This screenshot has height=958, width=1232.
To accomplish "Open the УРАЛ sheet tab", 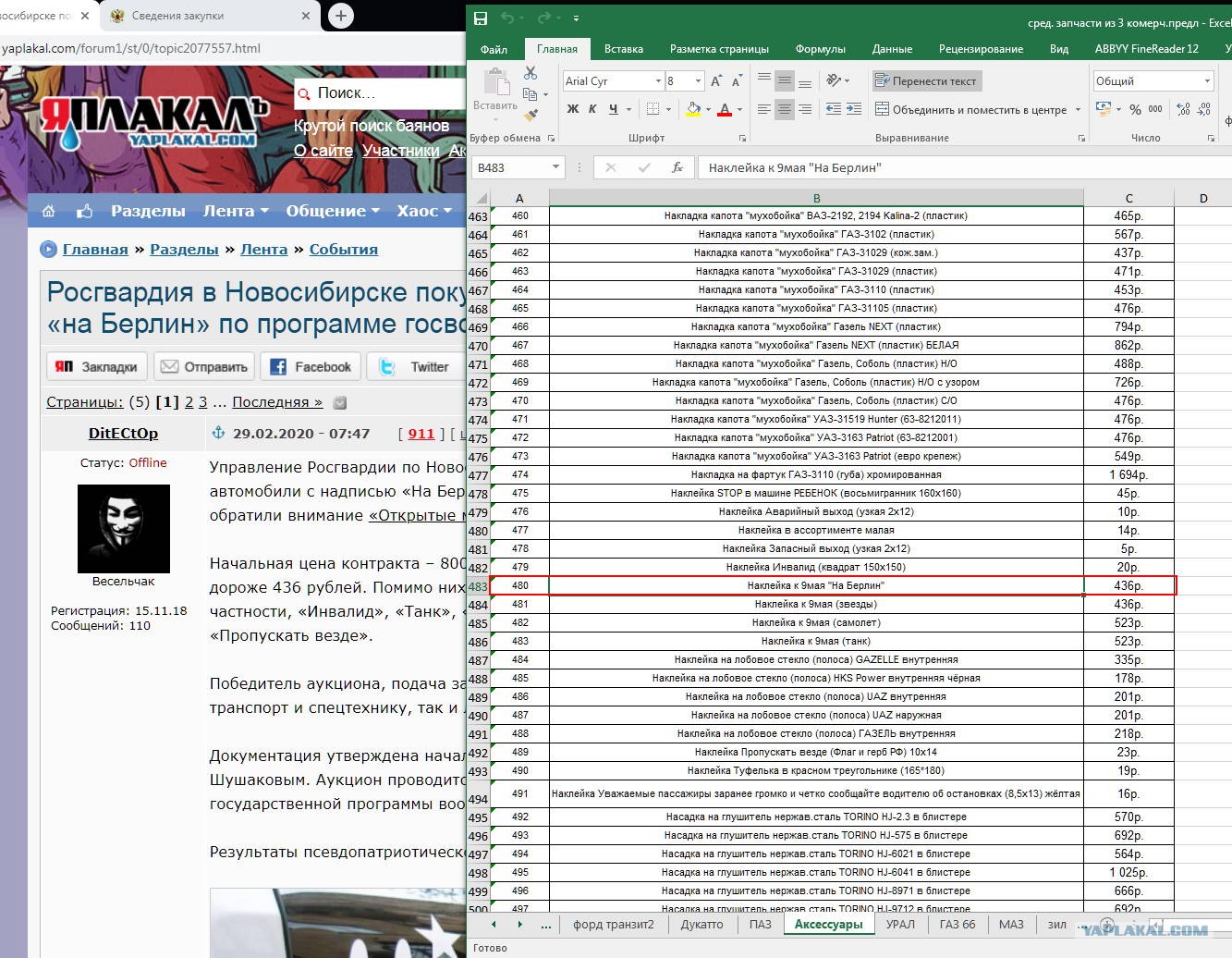I will tap(900, 924).
